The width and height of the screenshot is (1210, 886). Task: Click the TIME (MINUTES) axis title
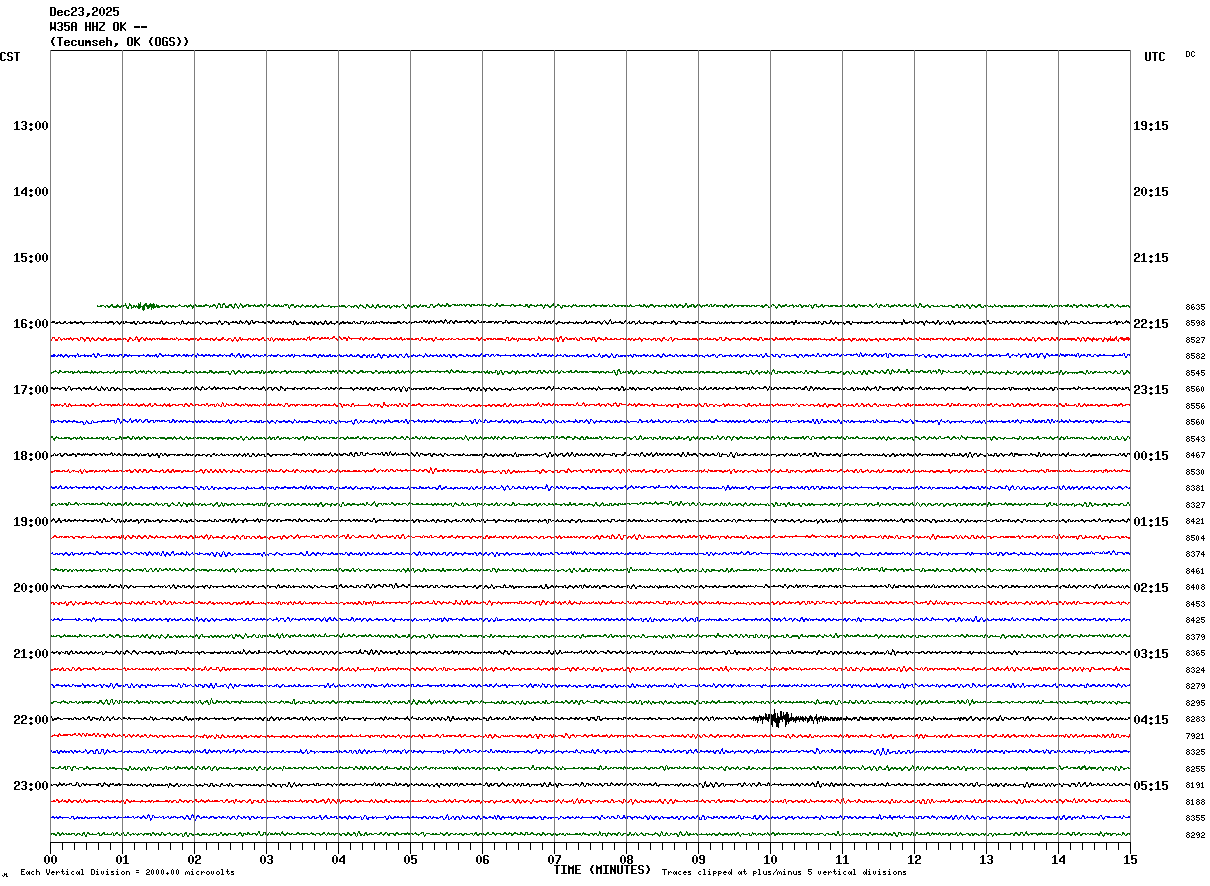(x=602, y=870)
